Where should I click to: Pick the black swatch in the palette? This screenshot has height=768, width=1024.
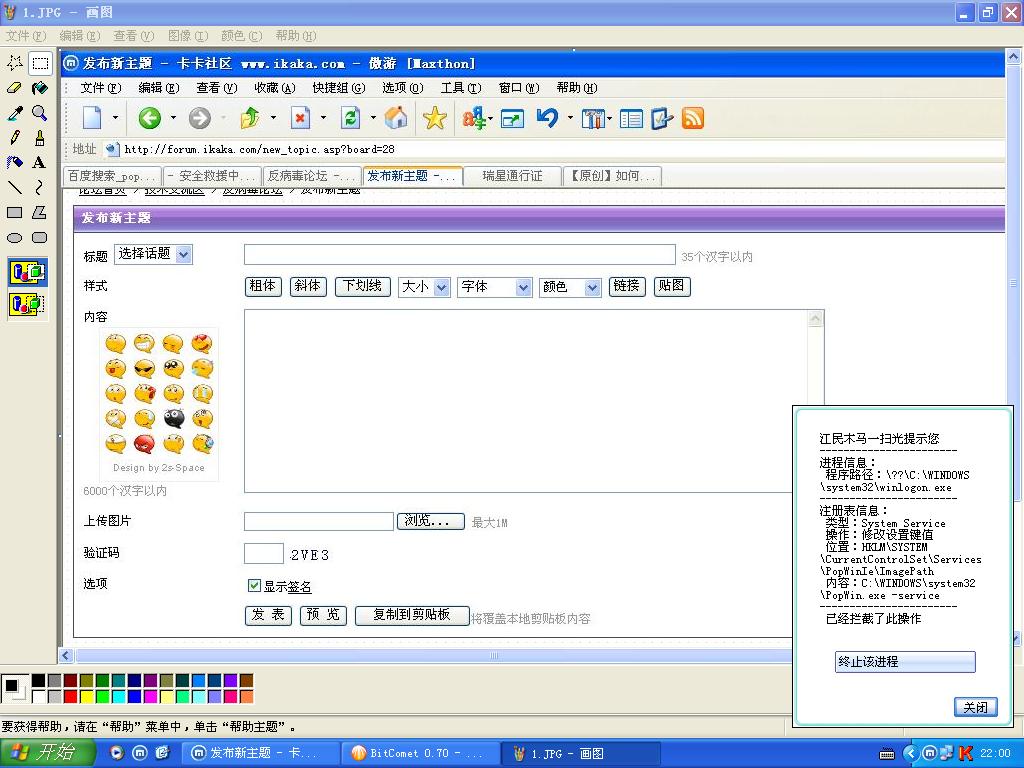tap(39, 680)
